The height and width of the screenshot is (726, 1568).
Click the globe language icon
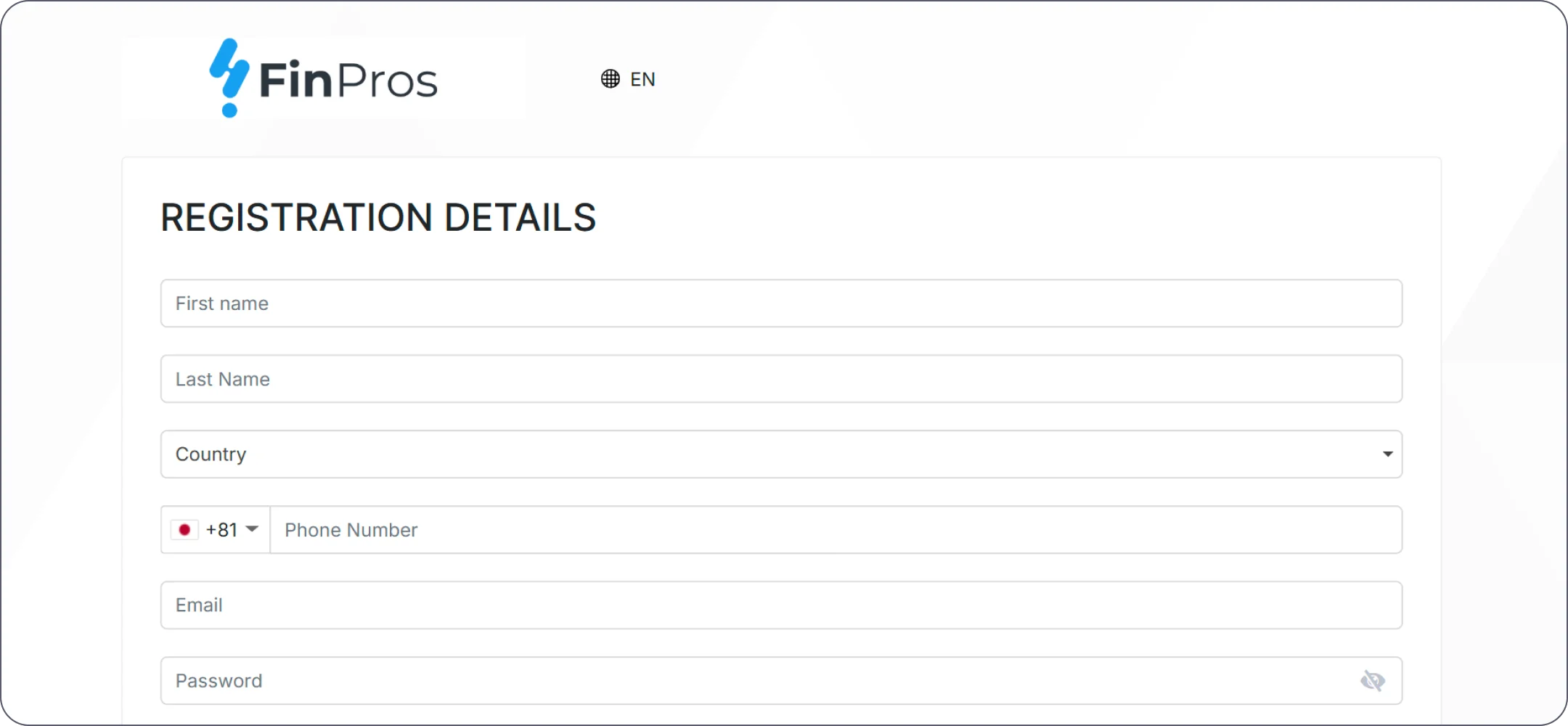click(610, 79)
